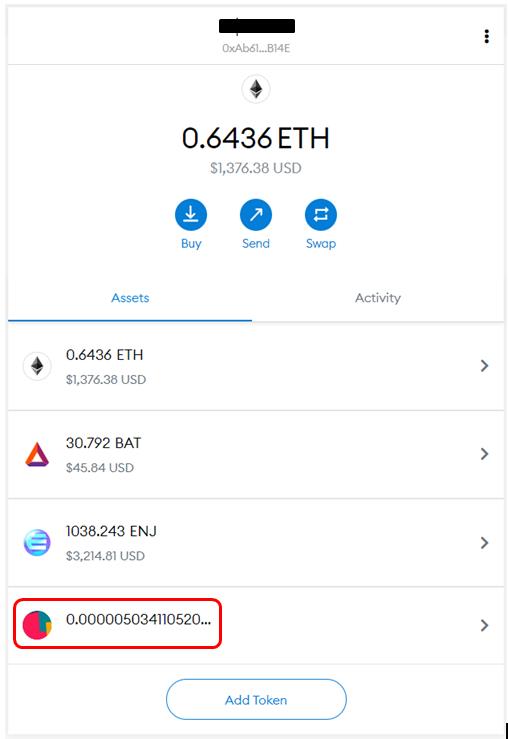Click the BAT triangle token icon

tap(37, 454)
